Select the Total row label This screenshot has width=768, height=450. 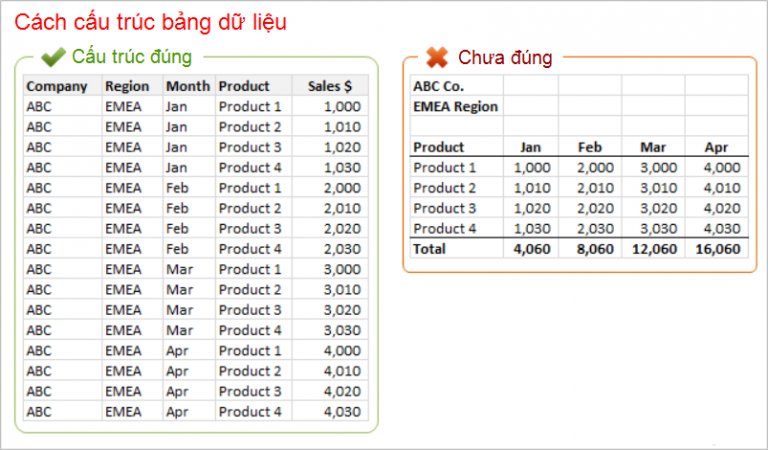[430, 248]
